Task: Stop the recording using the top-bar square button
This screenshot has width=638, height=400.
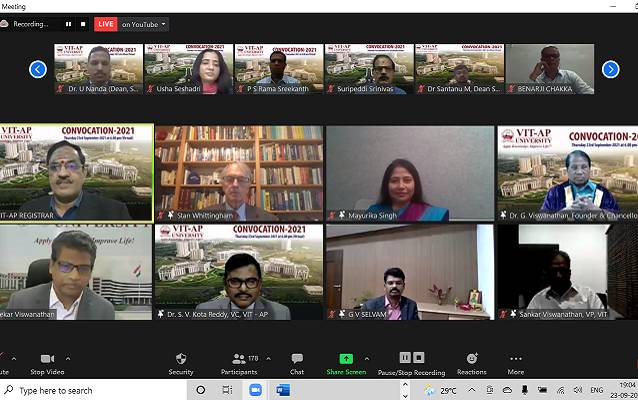Action: point(82,24)
